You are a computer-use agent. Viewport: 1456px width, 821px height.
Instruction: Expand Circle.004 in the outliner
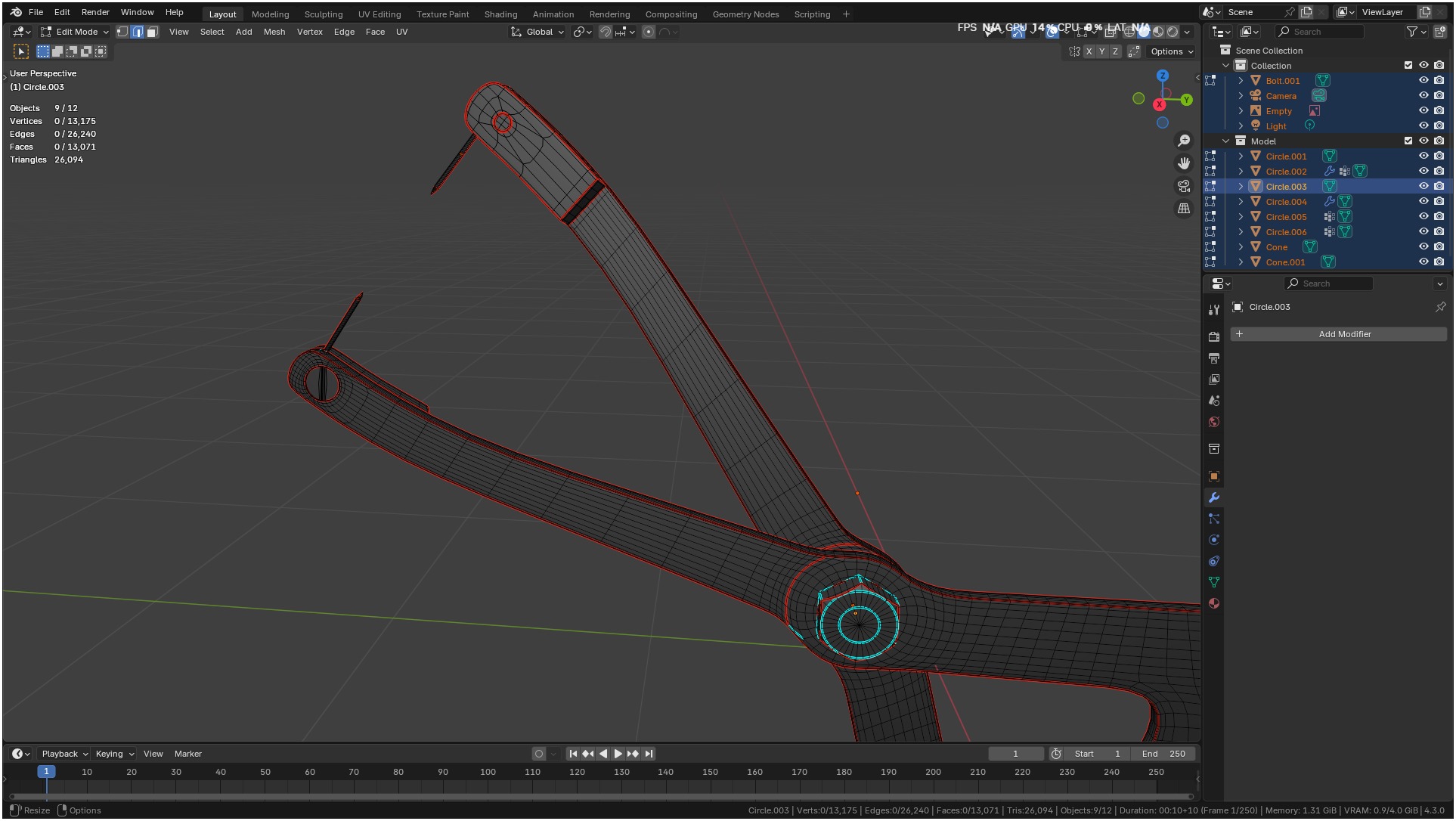1241,202
